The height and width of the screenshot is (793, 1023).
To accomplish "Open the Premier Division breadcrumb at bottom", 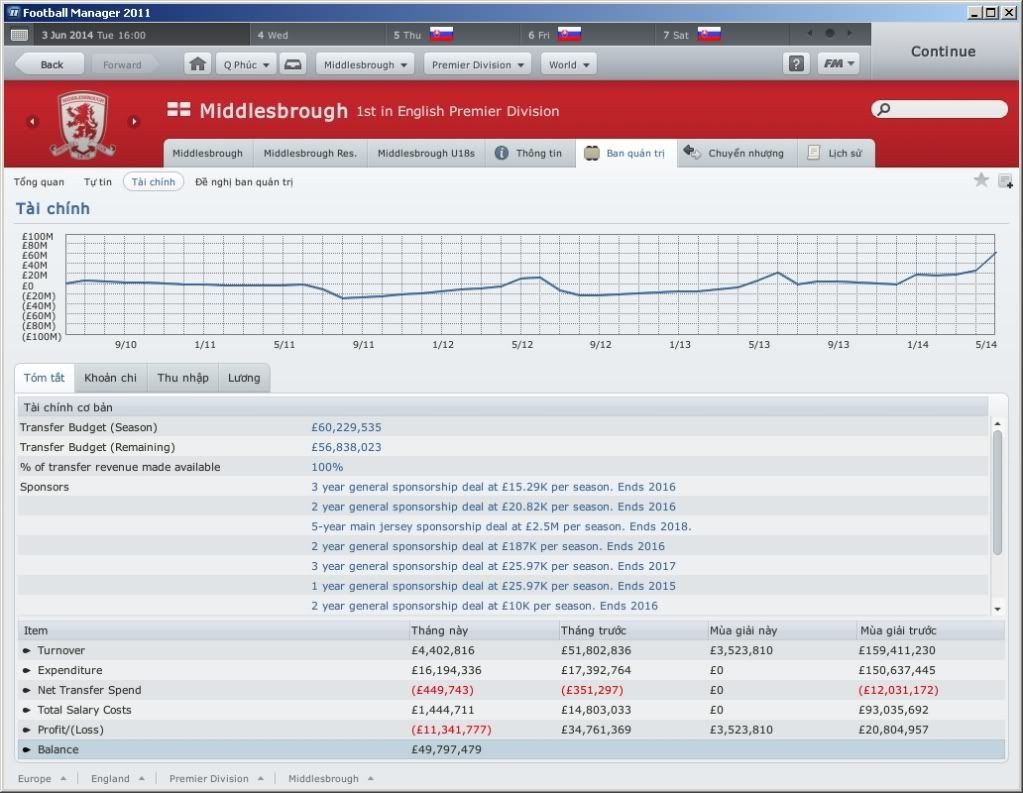I will [217, 779].
